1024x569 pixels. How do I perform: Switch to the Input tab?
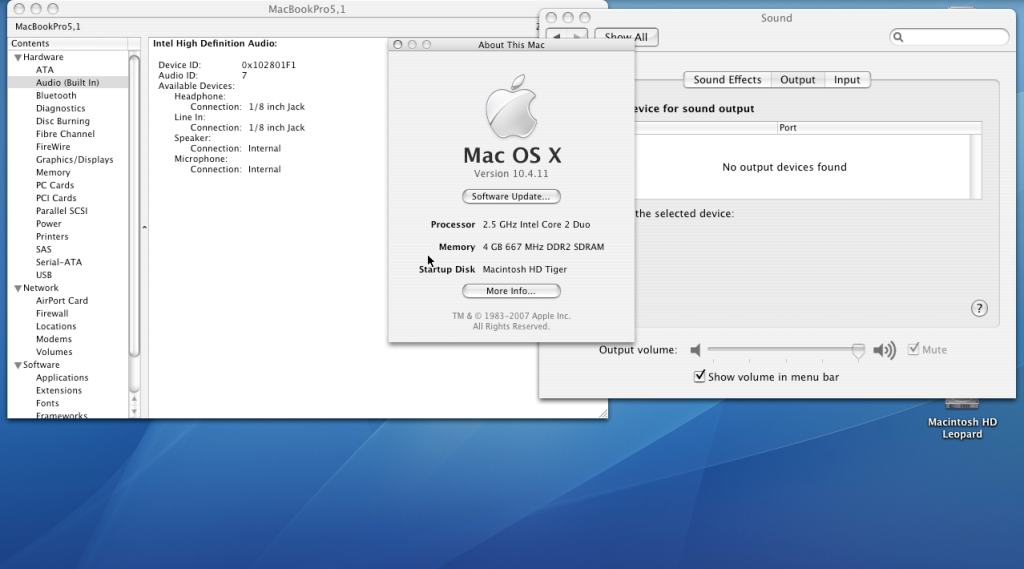coord(846,80)
